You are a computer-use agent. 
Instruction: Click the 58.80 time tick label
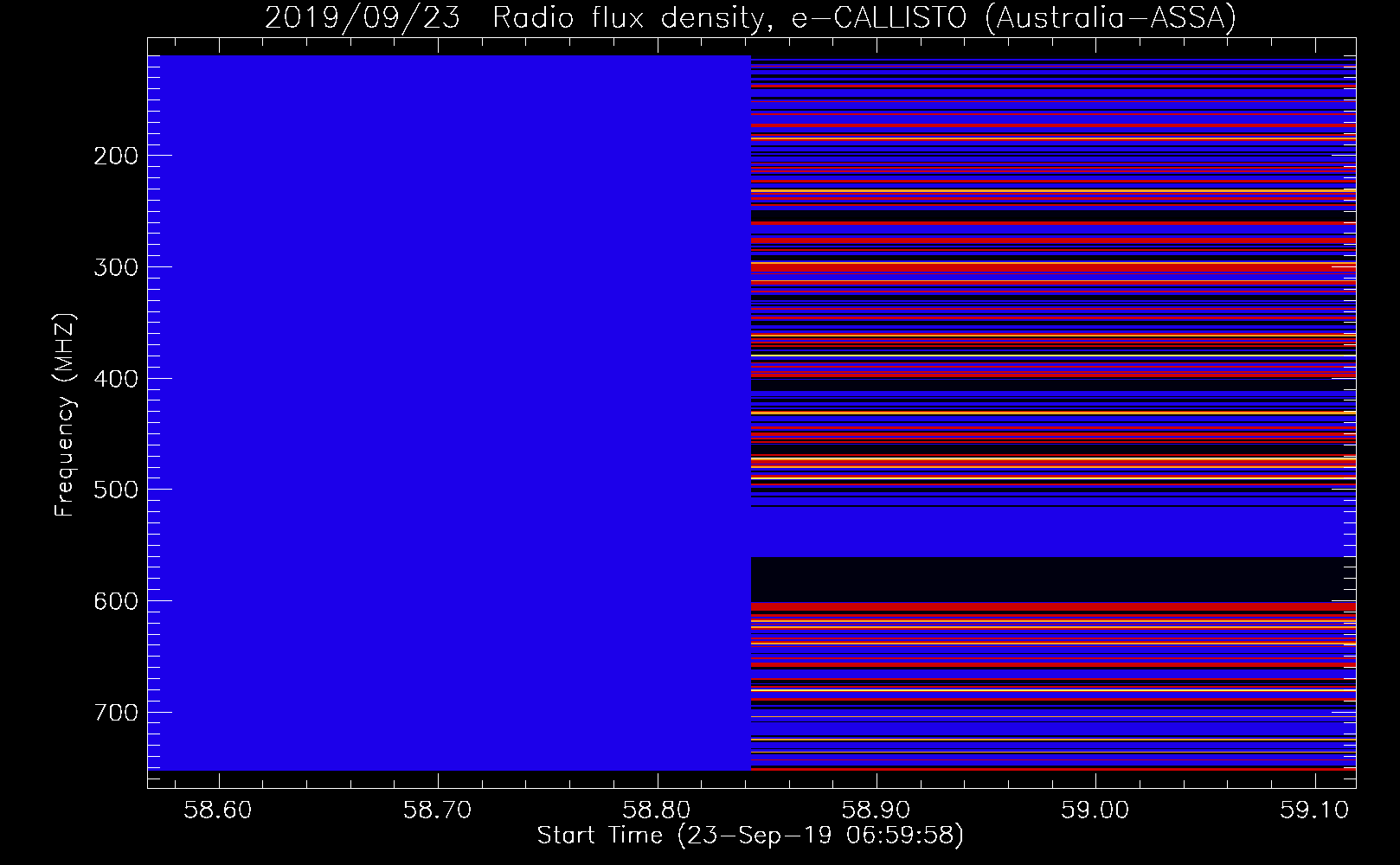(658, 811)
